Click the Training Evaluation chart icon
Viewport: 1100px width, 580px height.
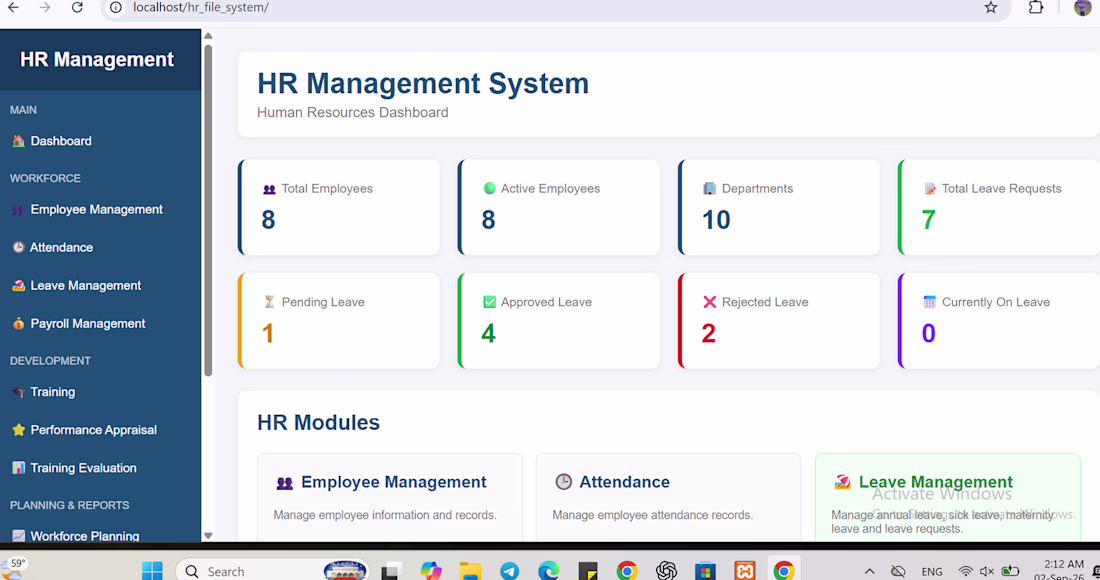point(18,468)
